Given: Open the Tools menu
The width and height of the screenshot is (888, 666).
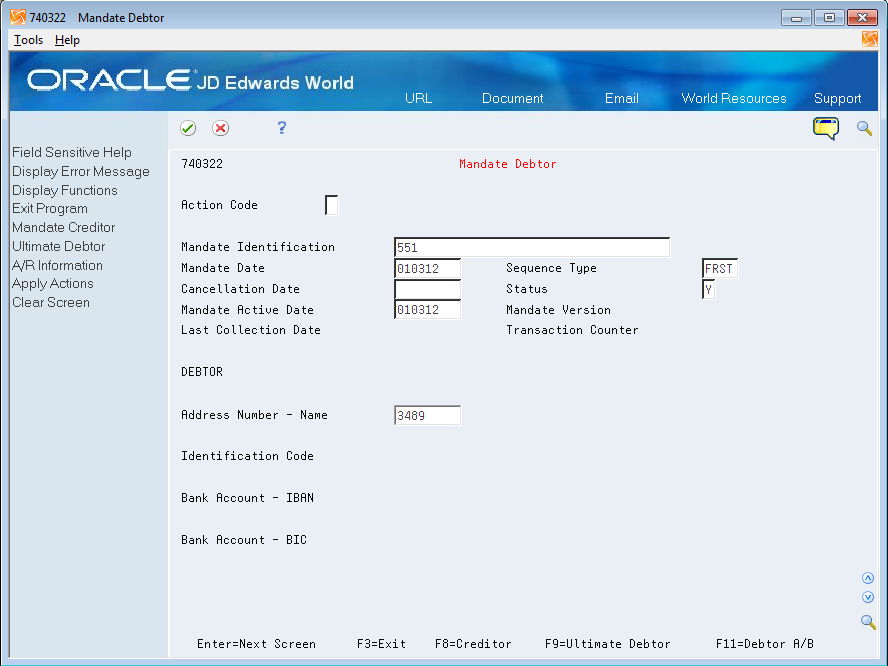Looking at the screenshot, I should (x=28, y=40).
